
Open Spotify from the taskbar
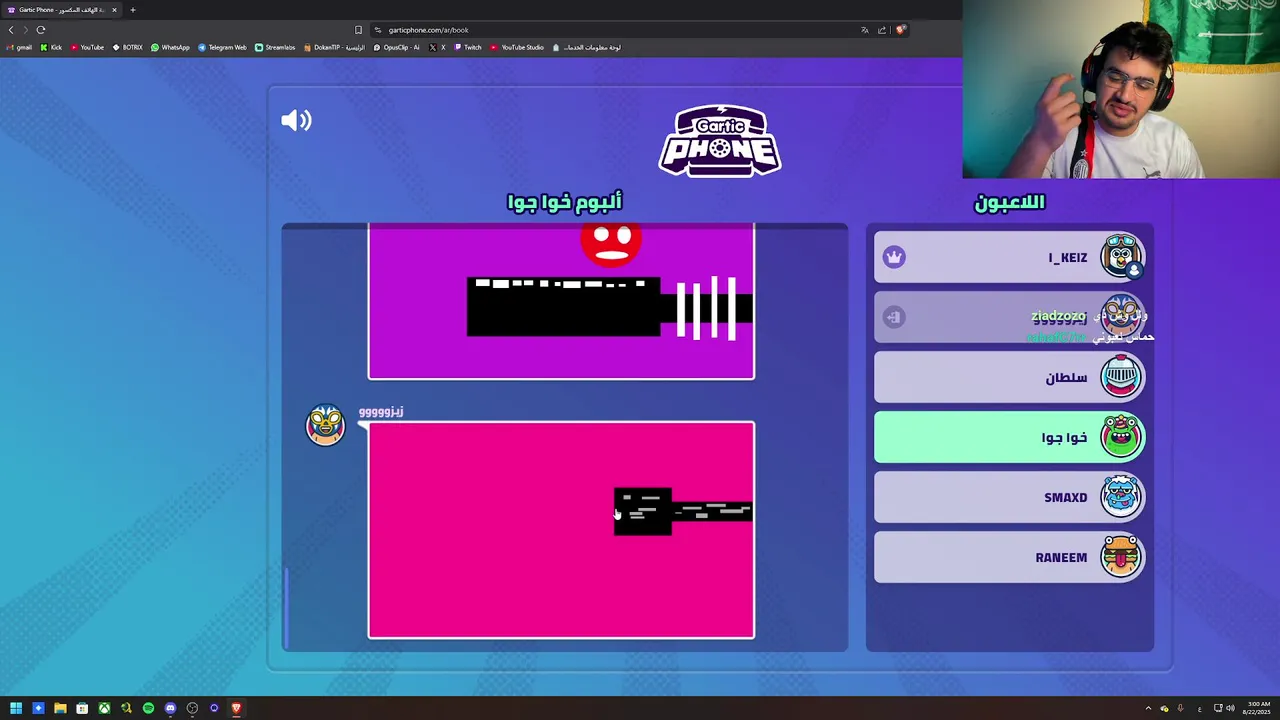(x=148, y=708)
